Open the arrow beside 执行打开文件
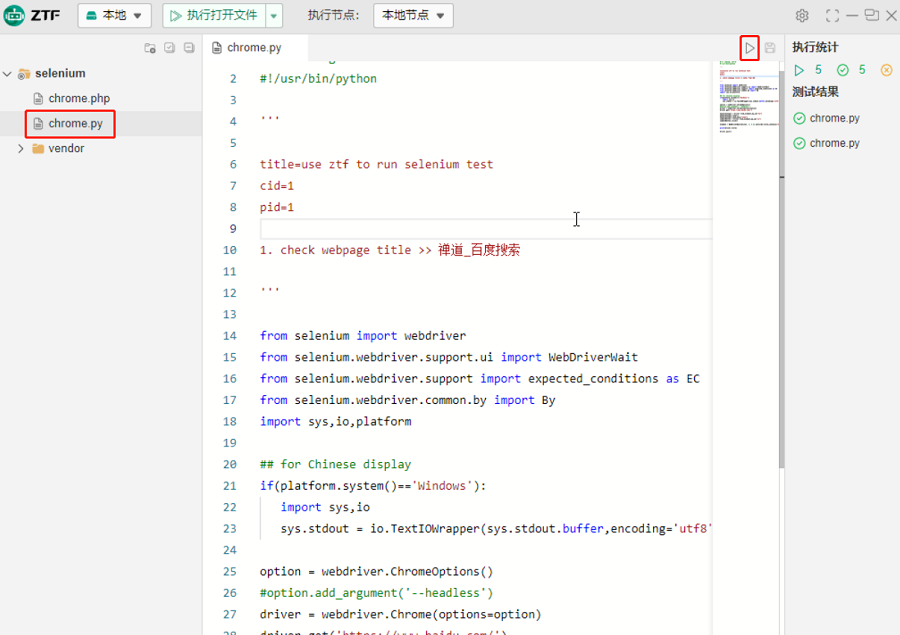 tap(274, 16)
